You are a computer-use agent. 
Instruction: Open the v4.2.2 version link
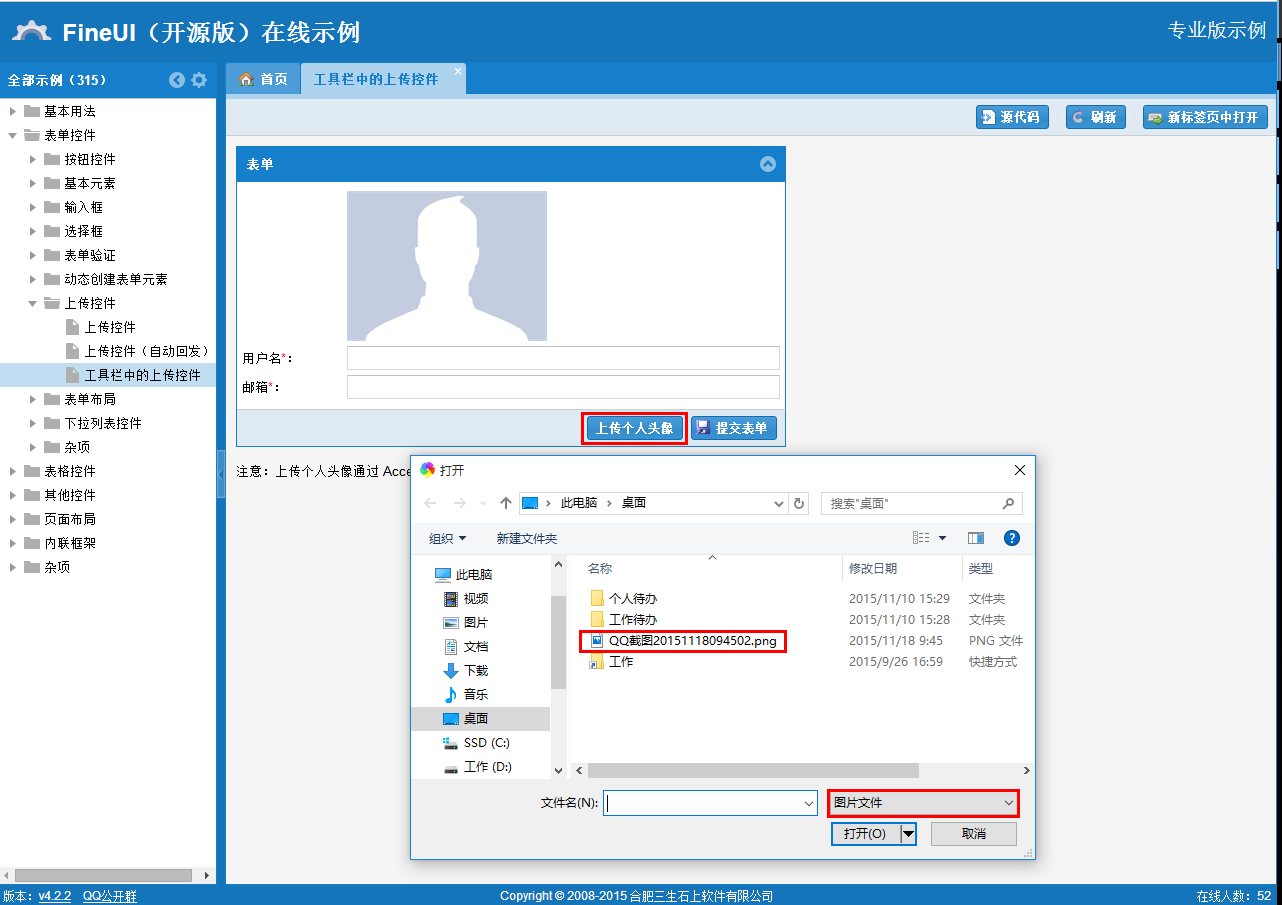(55, 896)
